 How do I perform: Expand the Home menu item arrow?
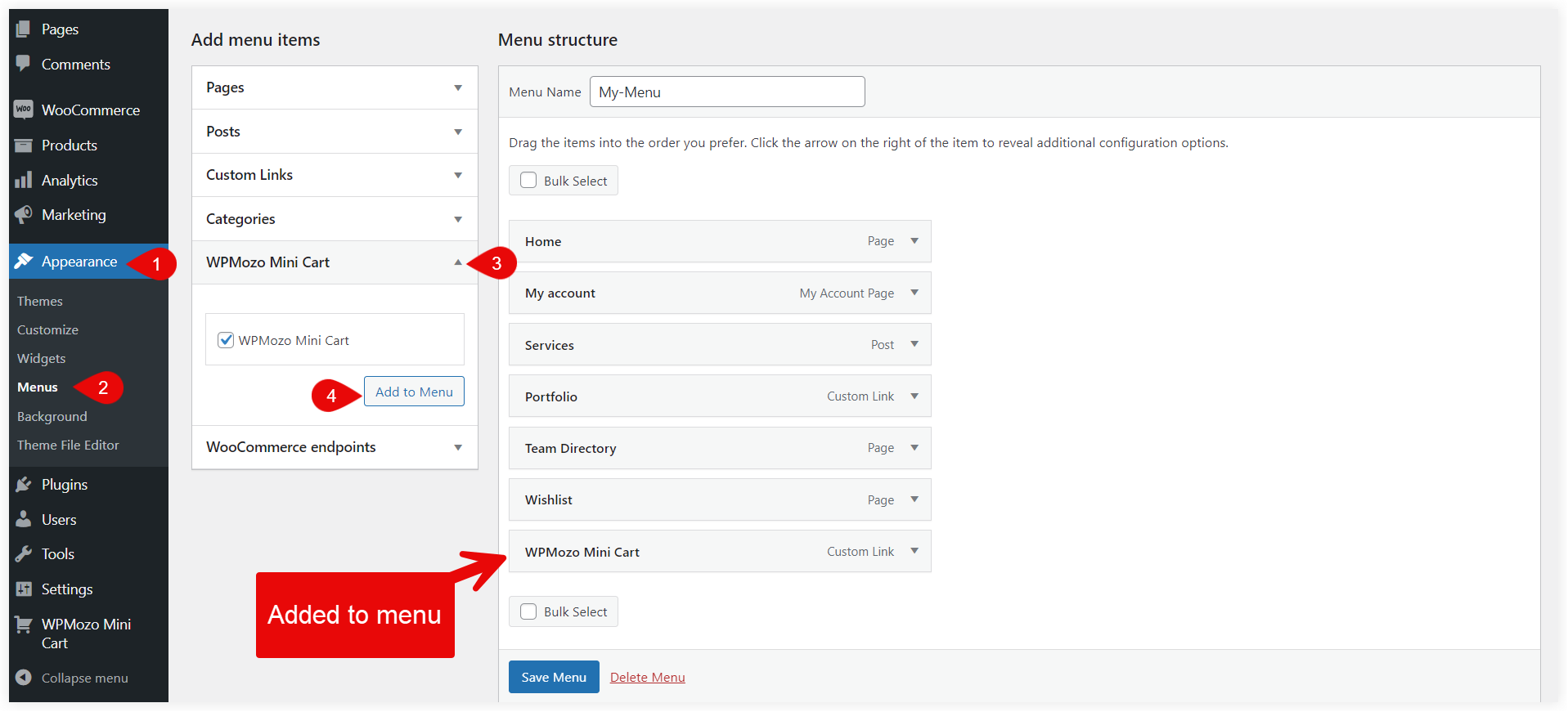click(x=914, y=241)
